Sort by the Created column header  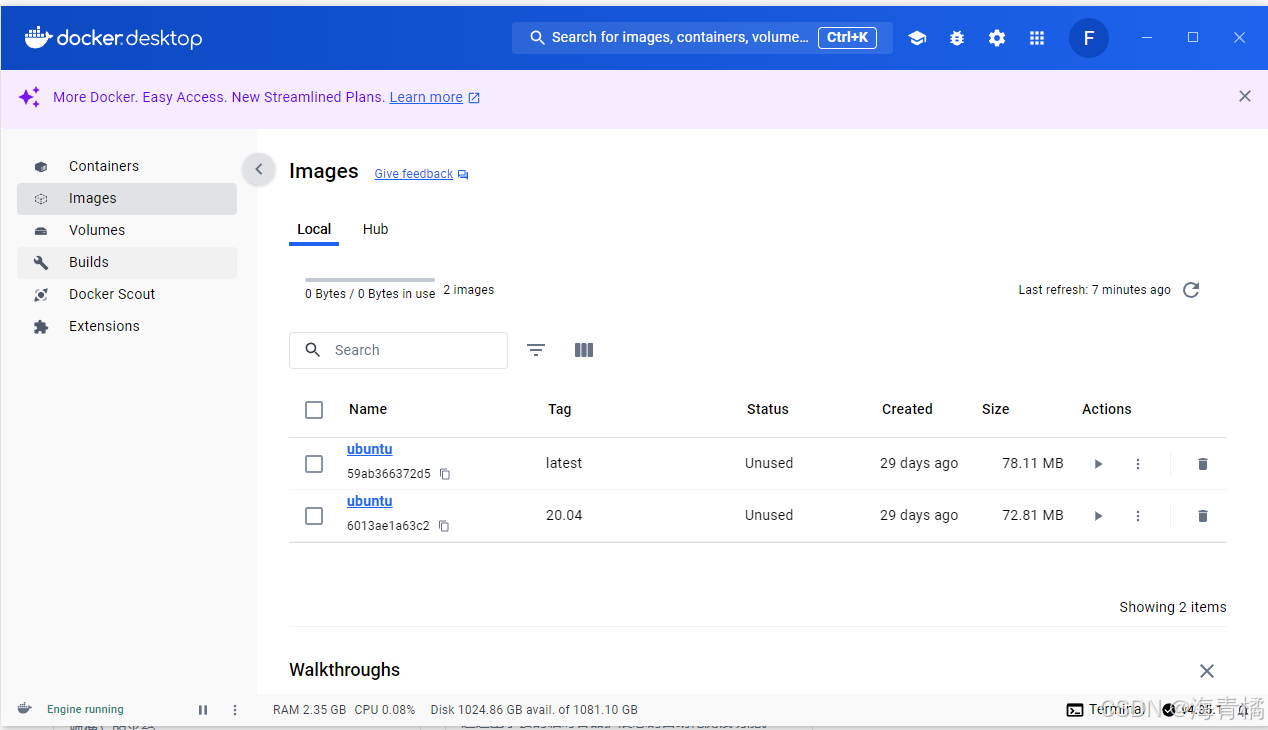pos(907,409)
